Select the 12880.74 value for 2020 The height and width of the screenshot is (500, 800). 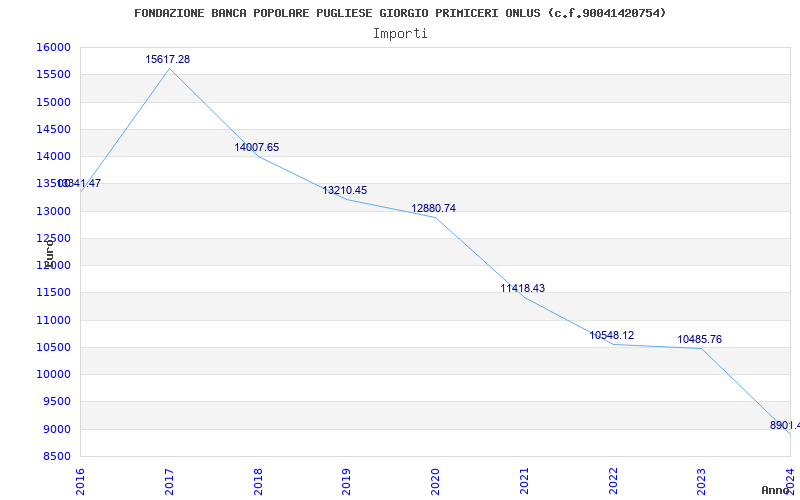coord(434,208)
